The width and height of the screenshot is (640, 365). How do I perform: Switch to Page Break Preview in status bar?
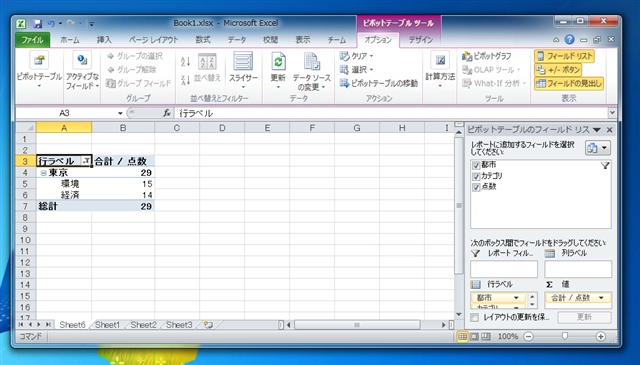click(x=486, y=336)
